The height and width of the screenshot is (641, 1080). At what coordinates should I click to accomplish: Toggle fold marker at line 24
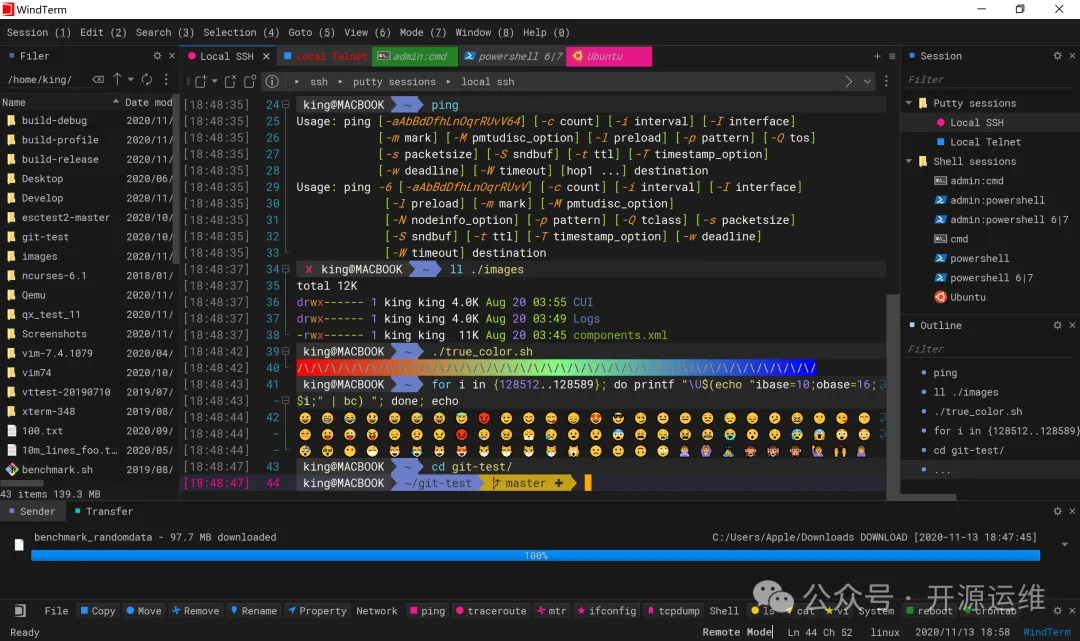[x=286, y=105]
